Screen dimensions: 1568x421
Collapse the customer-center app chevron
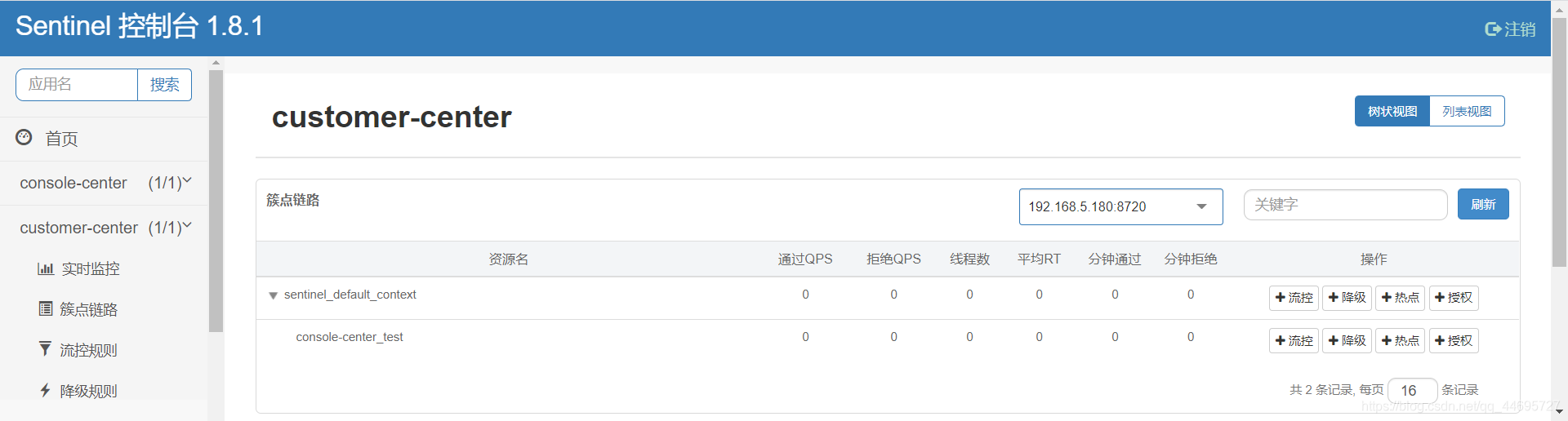coord(187,226)
